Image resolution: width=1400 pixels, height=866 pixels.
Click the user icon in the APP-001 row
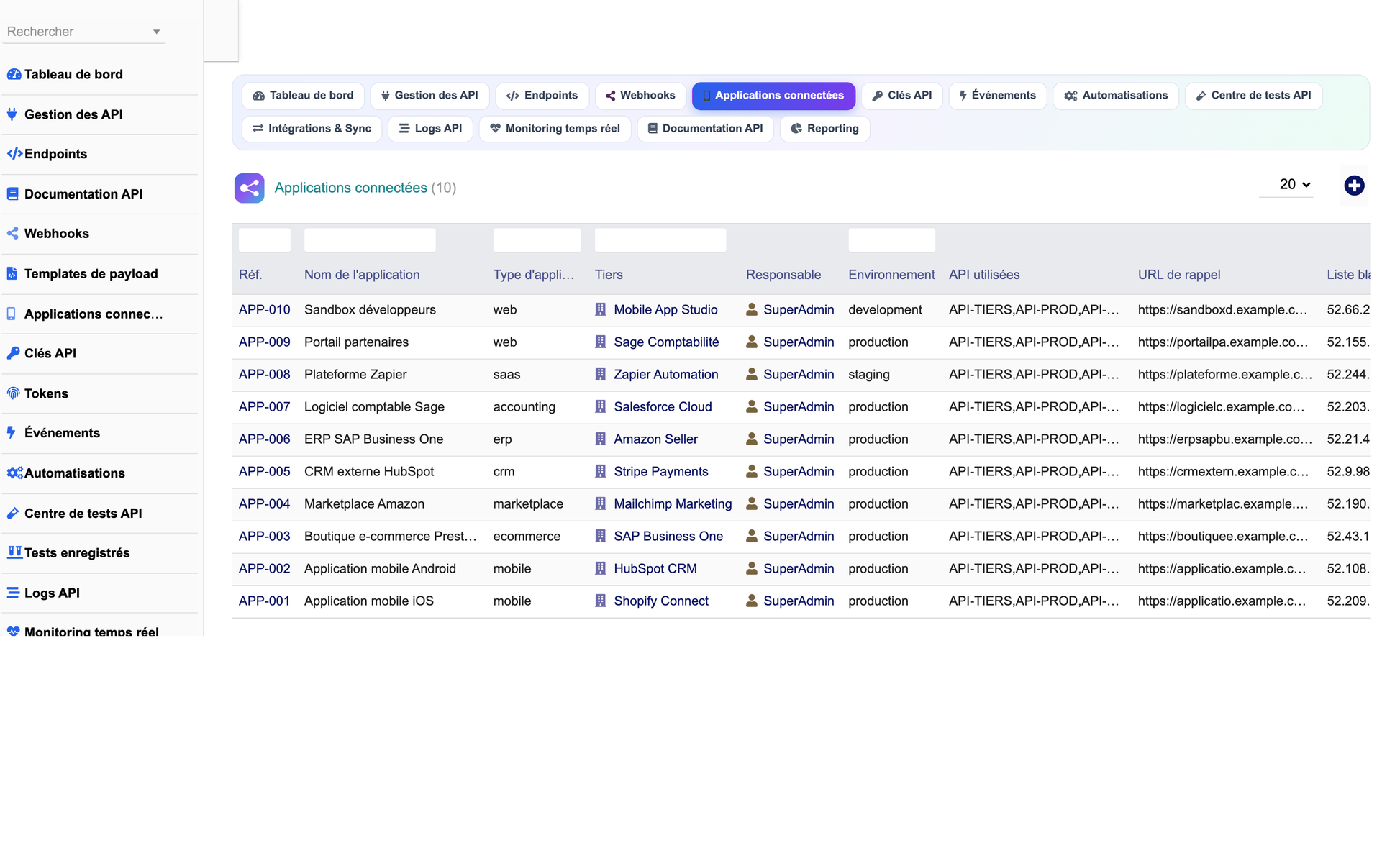click(752, 601)
